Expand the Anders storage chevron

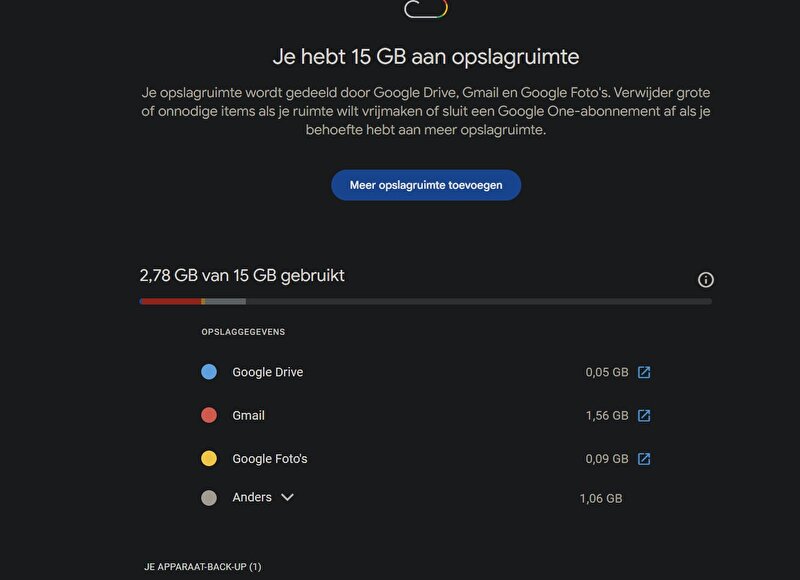(x=288, y=497)
